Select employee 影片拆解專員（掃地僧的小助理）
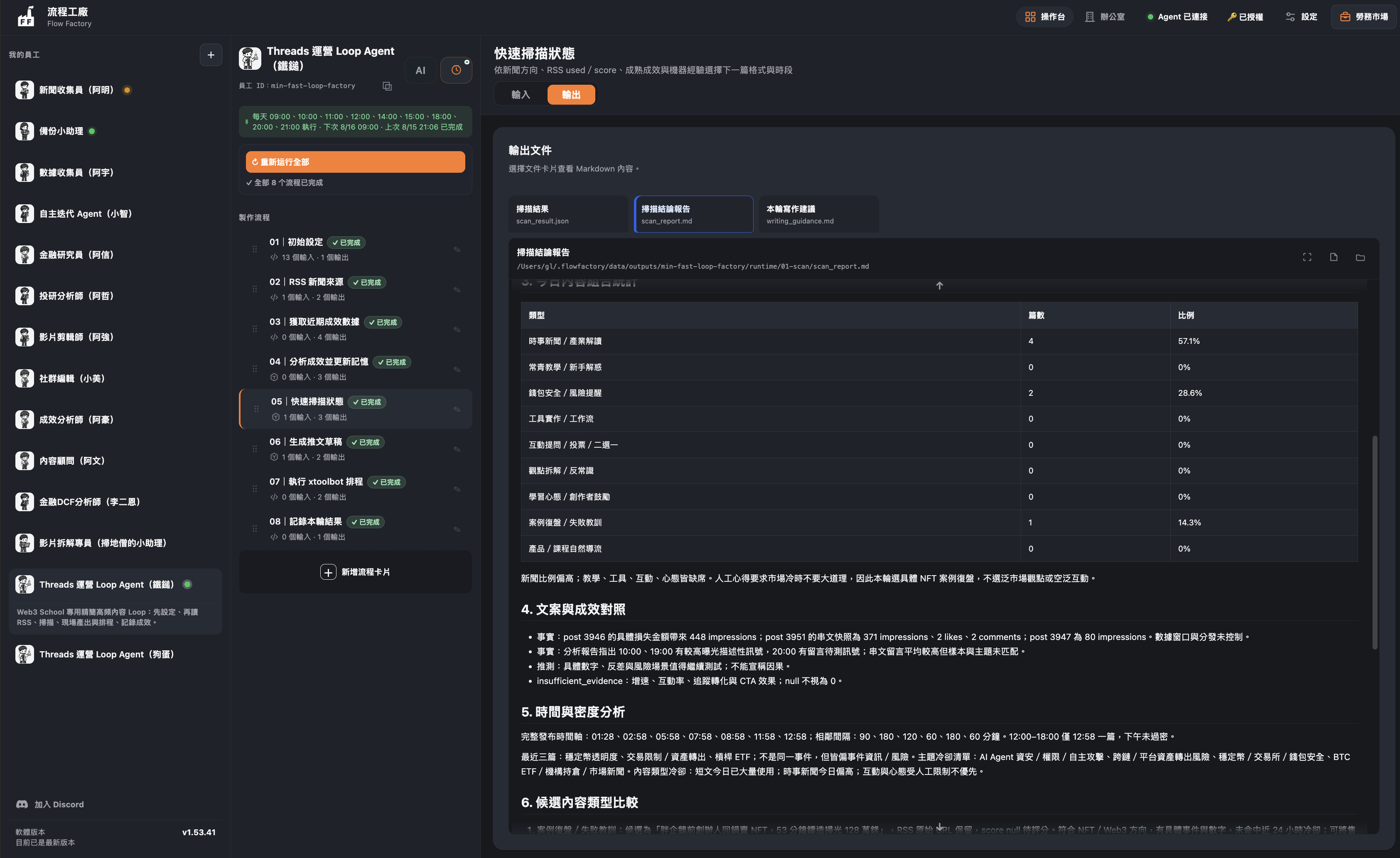The image size is (1400, 858). pos(115,543)
